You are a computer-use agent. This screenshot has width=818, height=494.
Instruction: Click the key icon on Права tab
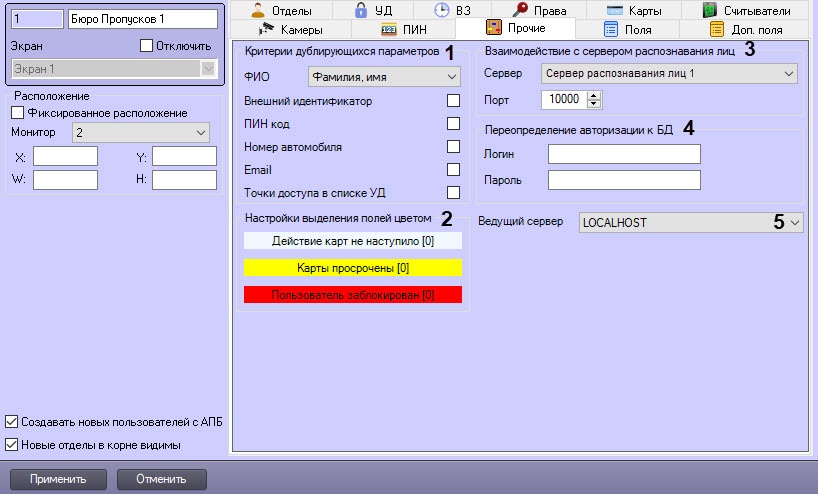click(522, 10)
